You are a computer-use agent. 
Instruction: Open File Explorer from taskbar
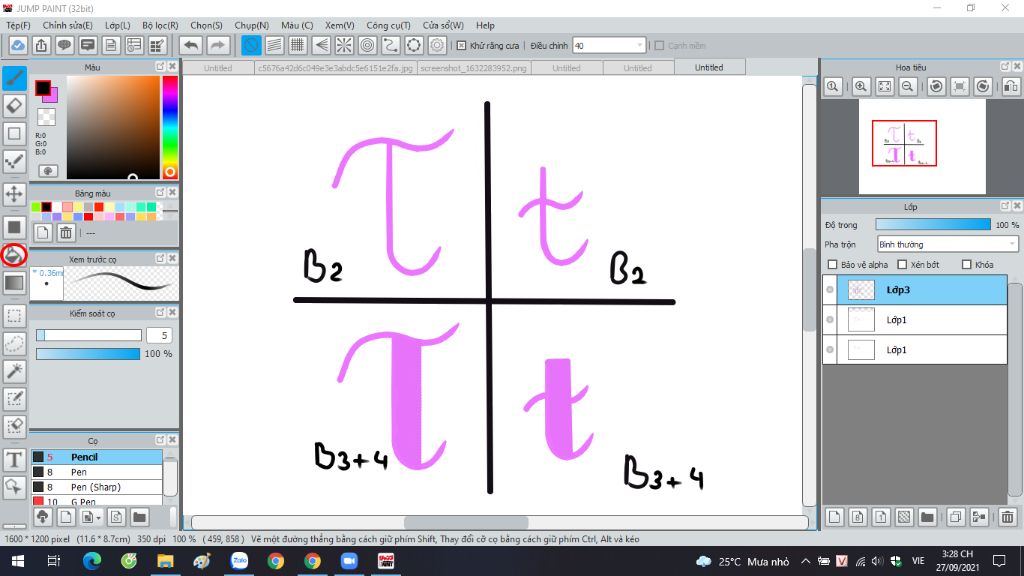coord(165,561)
